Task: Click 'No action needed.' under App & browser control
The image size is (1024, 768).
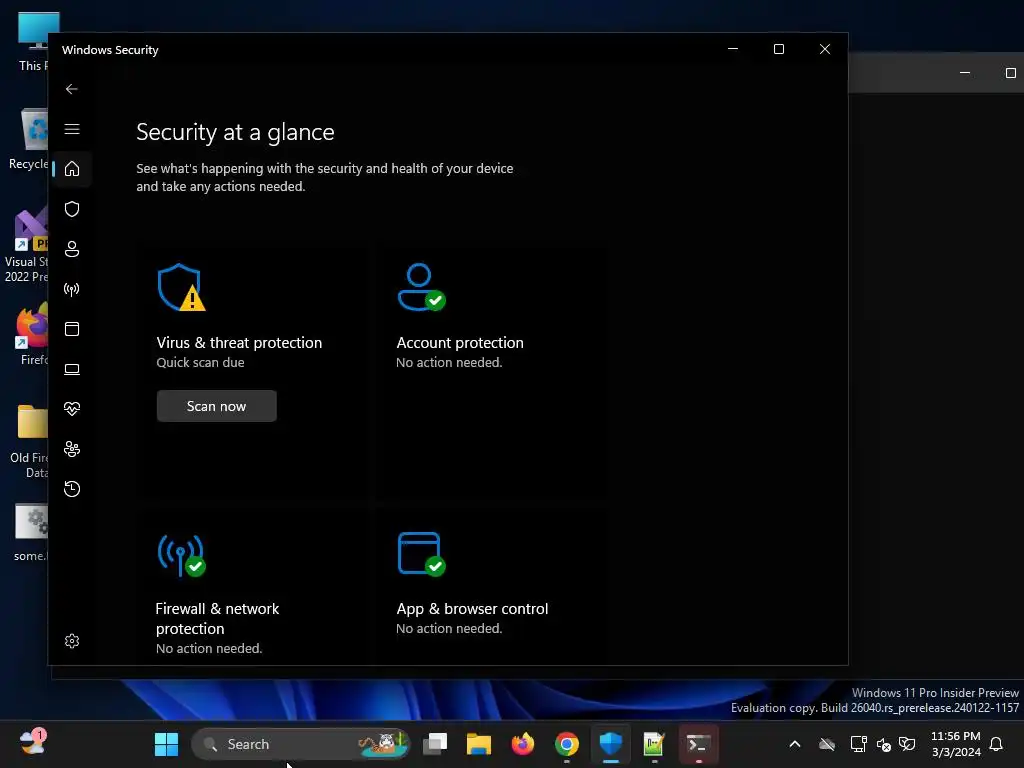Action: tap(449, 628)
